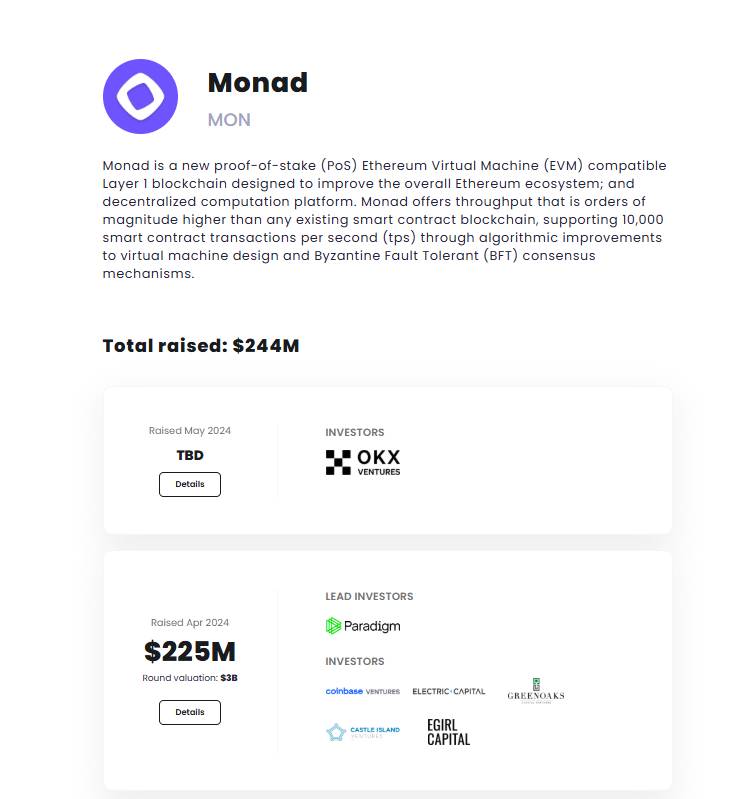The height and width of the screenshot is (799, 734).
Task: Click the Raised Apr 2024 label
Action: coord(190,623)
